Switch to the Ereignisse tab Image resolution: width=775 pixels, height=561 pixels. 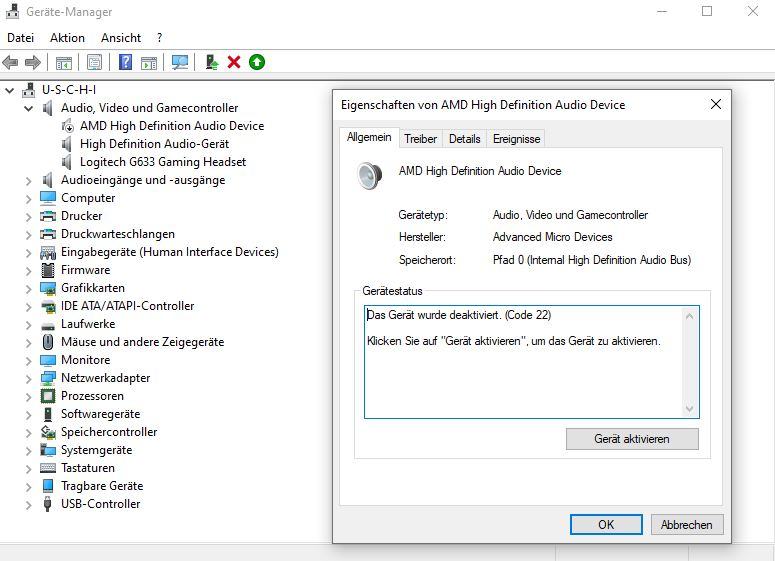517,139
